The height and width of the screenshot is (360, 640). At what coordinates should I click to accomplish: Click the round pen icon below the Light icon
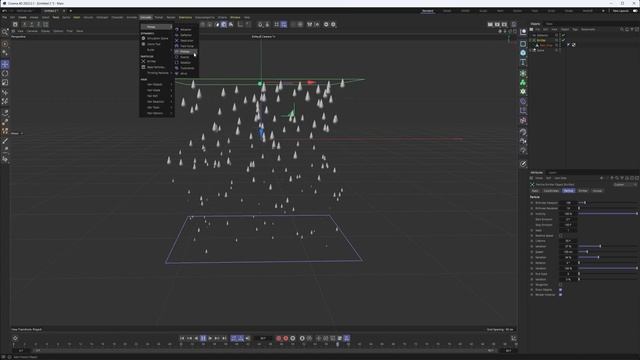pos(523,164)
